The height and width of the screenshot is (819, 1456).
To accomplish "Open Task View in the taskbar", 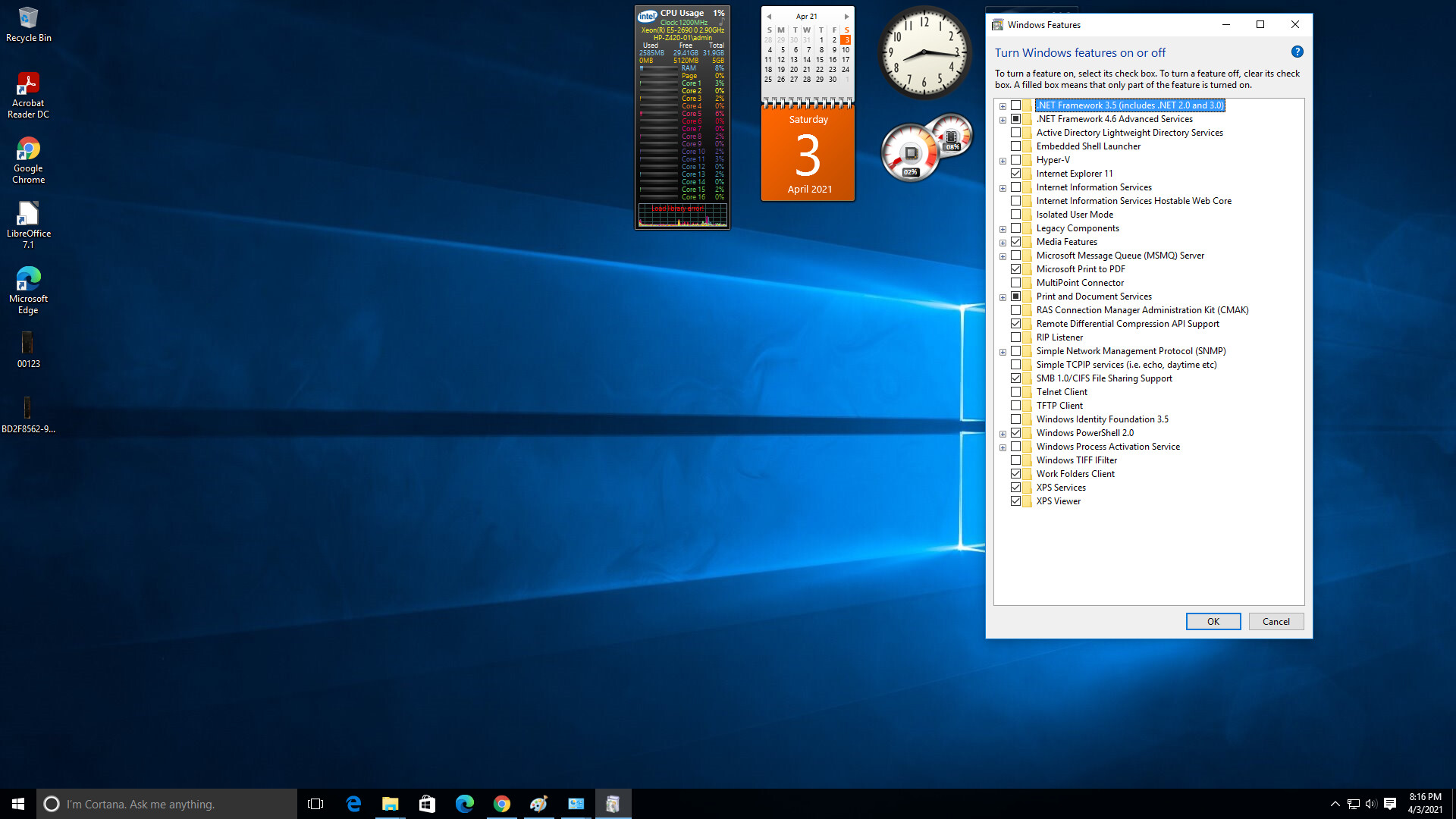I will [315, 804].
